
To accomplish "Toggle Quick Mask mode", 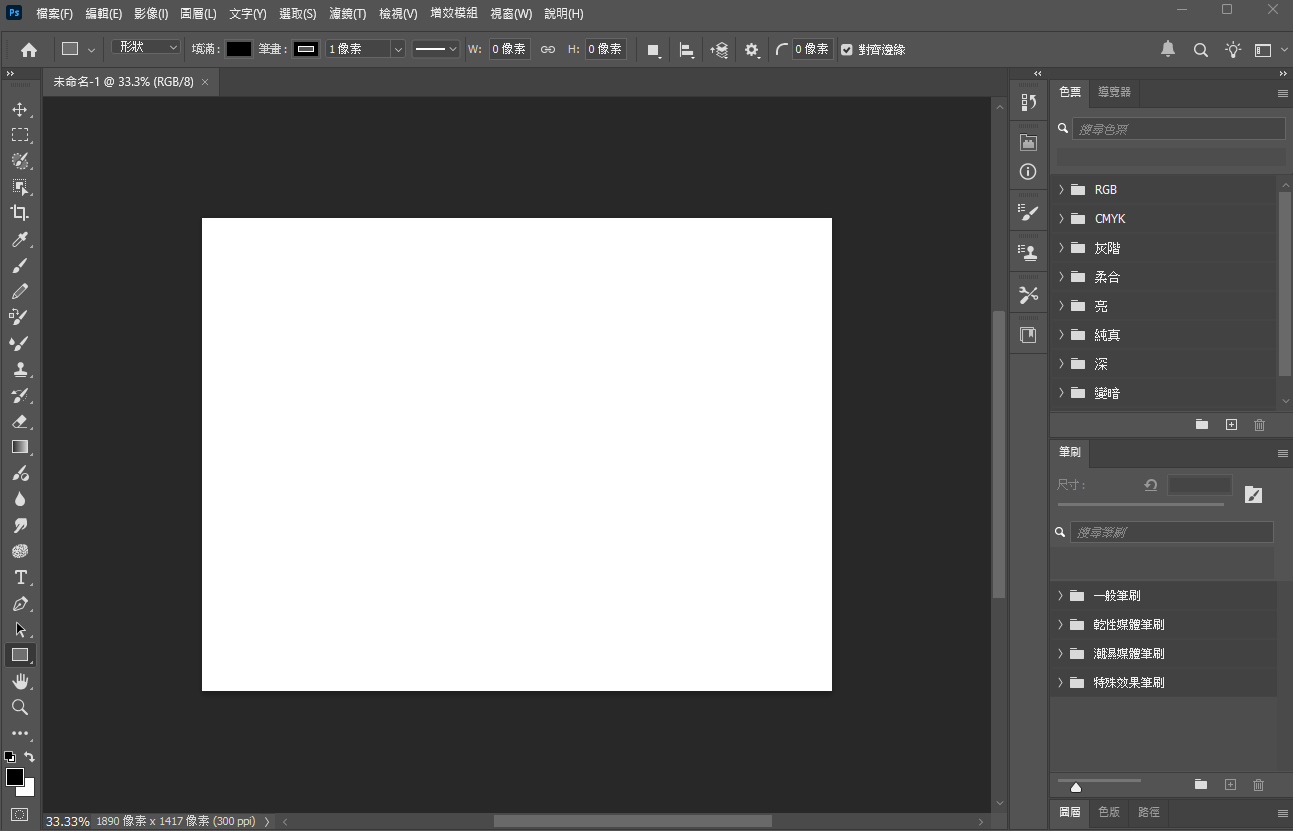I will click(19, 815).
